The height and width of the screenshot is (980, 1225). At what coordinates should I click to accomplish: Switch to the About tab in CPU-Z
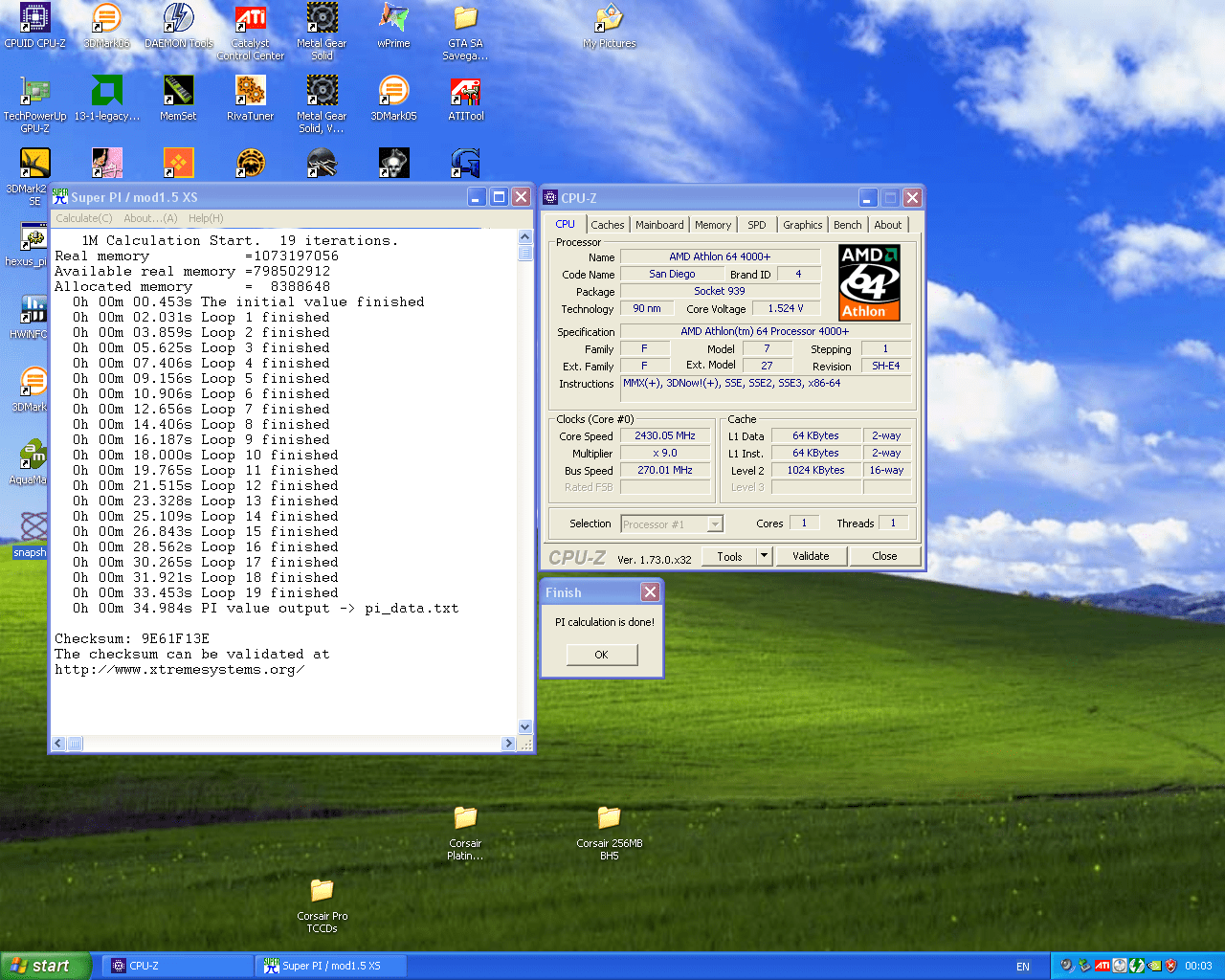tap(888, 225)
